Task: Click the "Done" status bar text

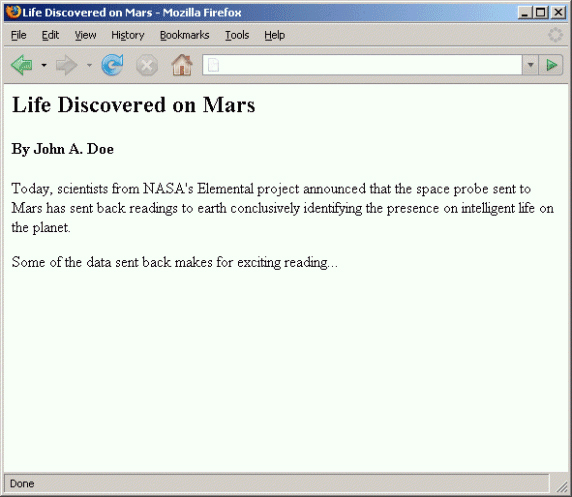Action: [x=22, y=484]
